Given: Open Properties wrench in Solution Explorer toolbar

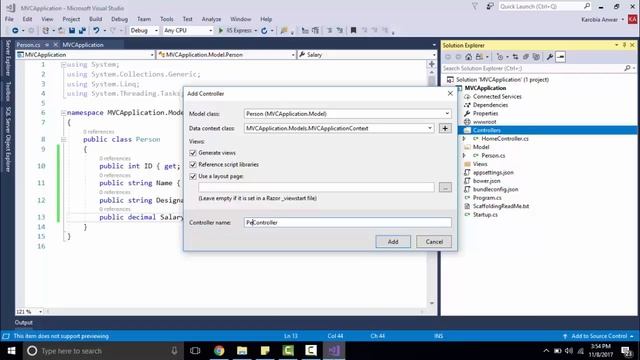Looking at the screenshot, I should (550, 57).
